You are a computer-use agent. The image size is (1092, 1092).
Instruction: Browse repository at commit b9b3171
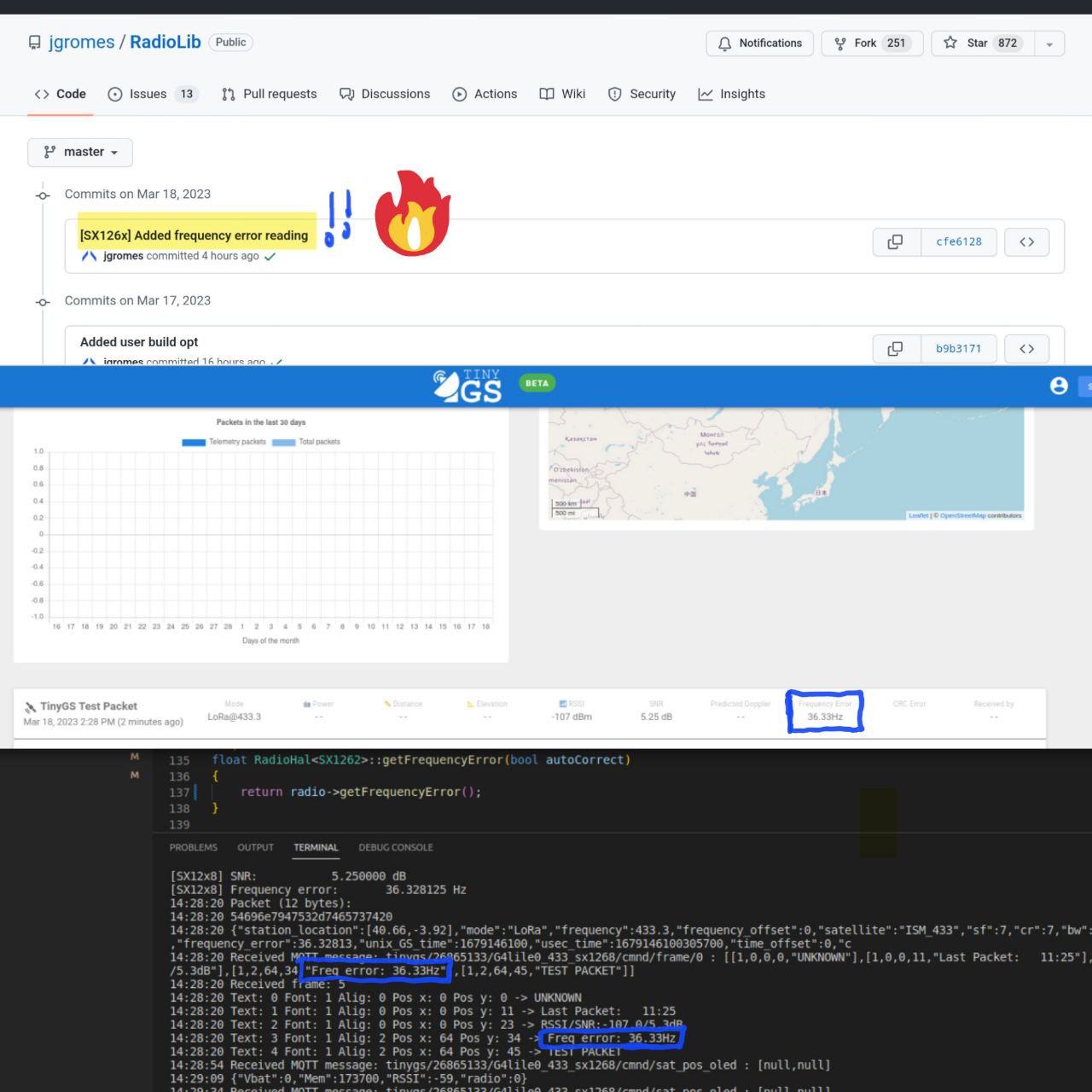1026,348
